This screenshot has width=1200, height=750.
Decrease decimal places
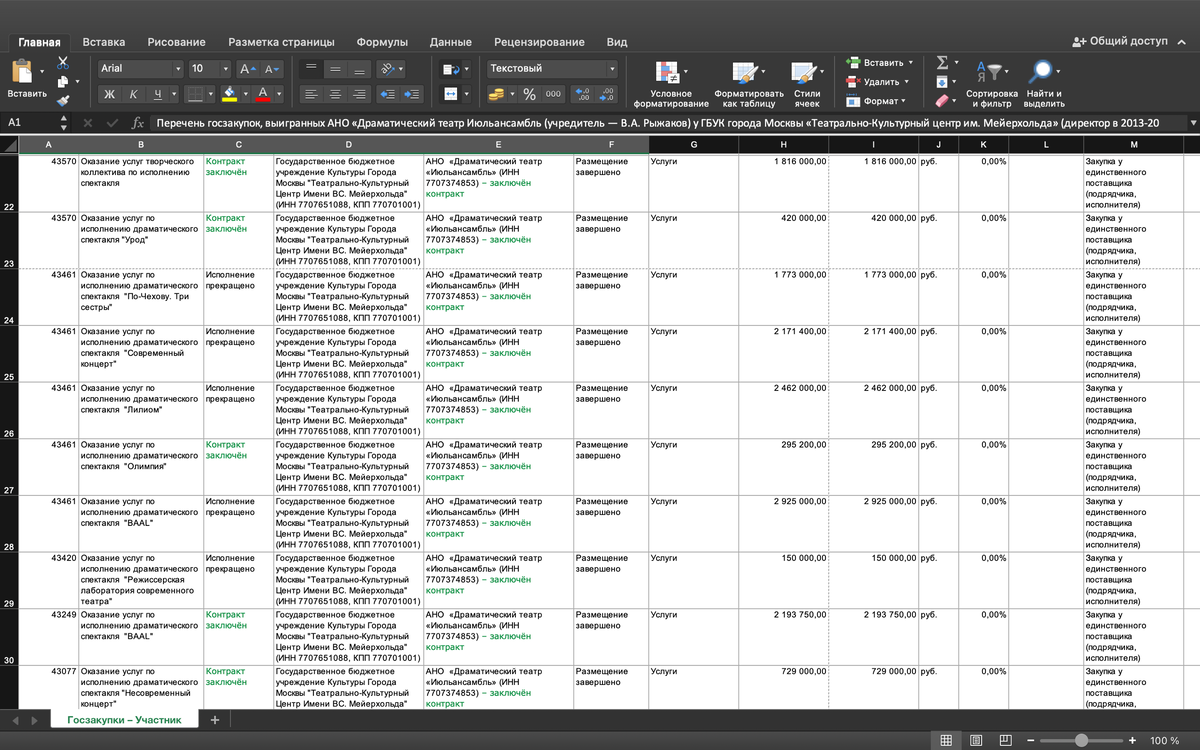click(608, 94)
